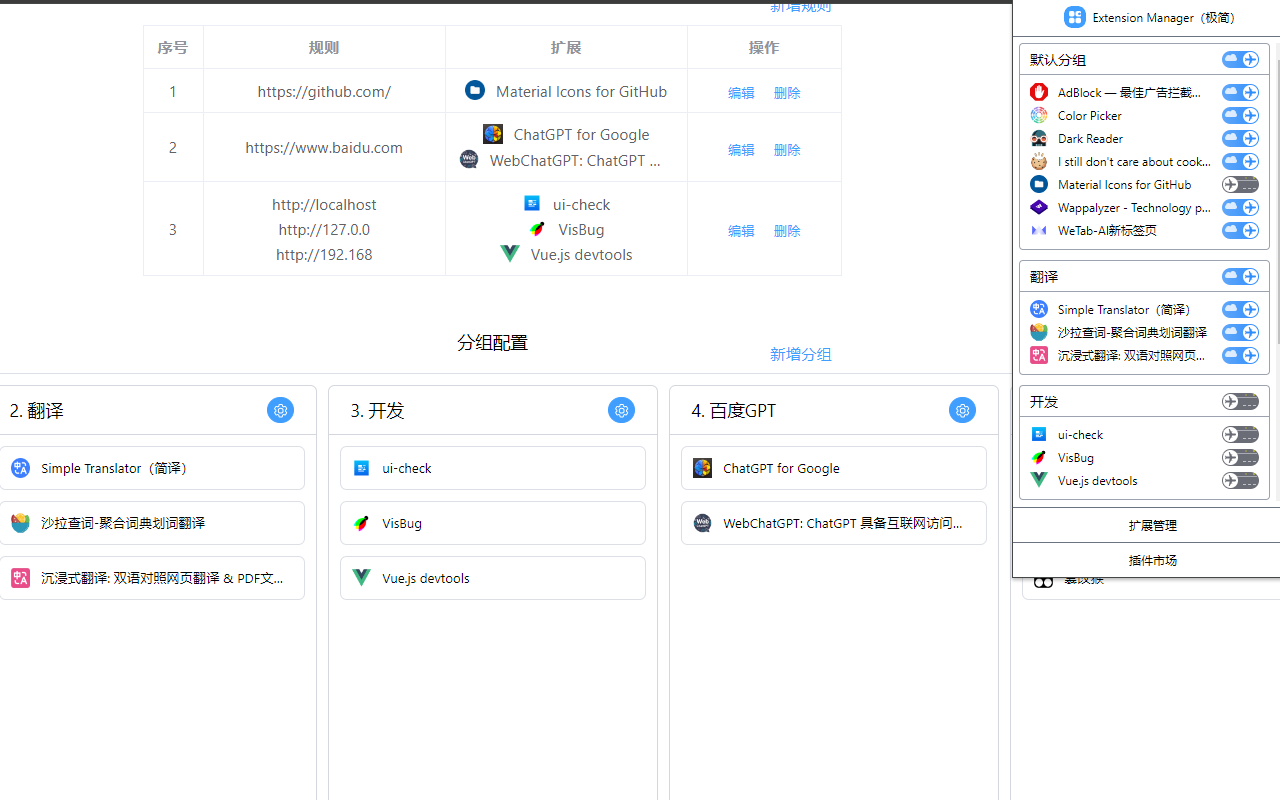This screenshot has width=1280, height=800.
Task: Select Simple Translator card in 翻译 group
Action: tap(151, 468)
